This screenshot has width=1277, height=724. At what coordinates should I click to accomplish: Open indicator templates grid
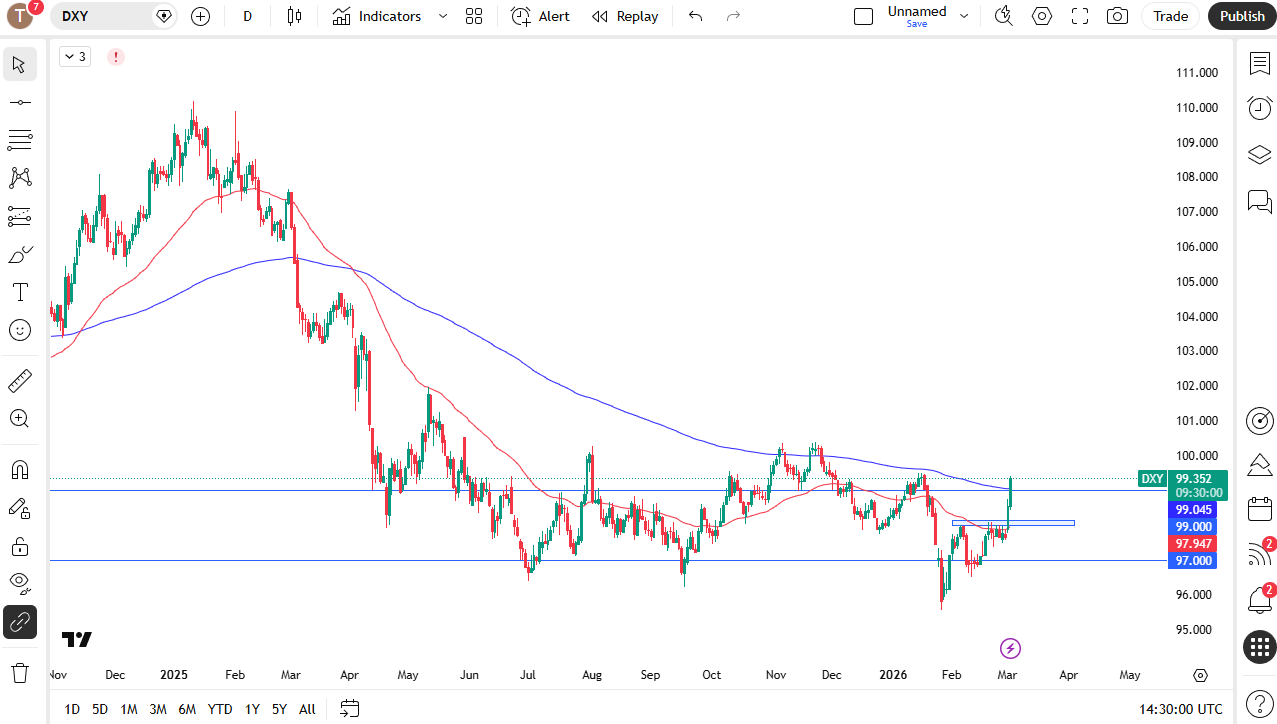pyautogui.click(x=474, y=16)
